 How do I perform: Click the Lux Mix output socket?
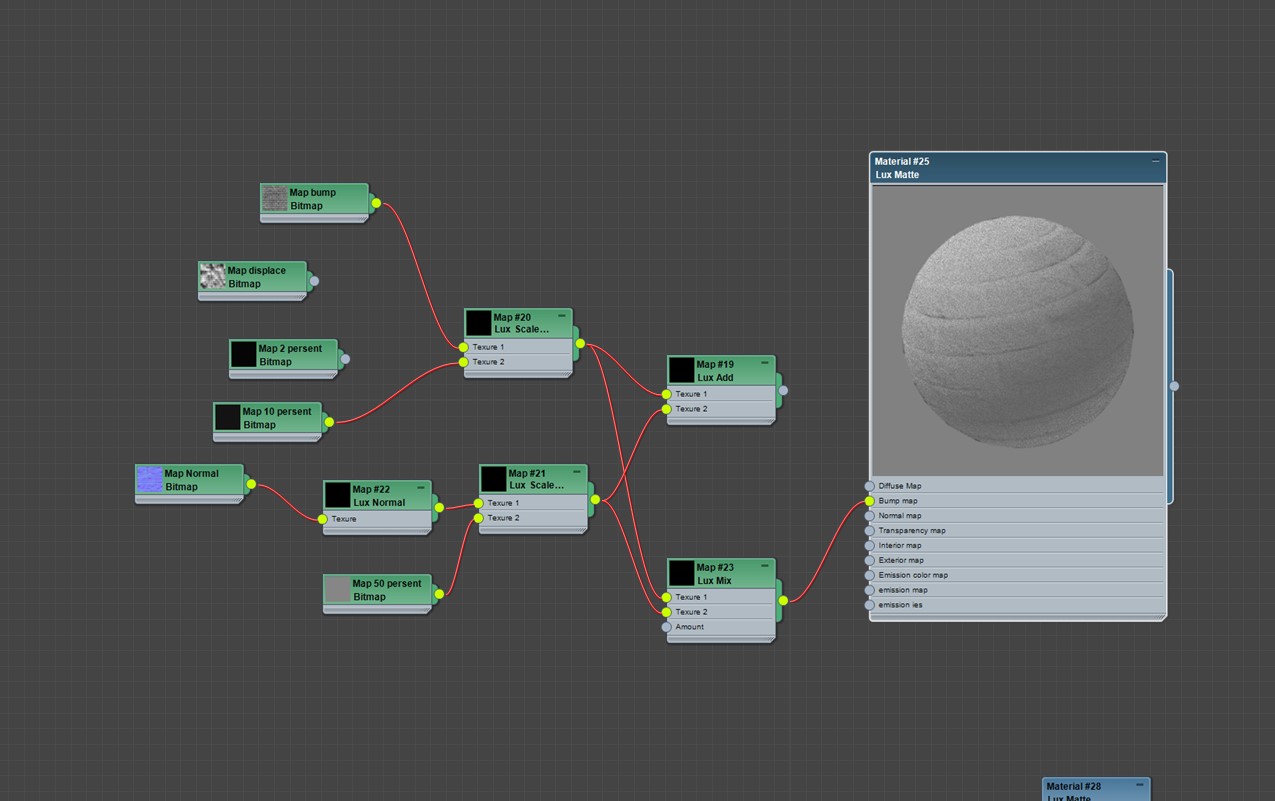coord(783,600)
